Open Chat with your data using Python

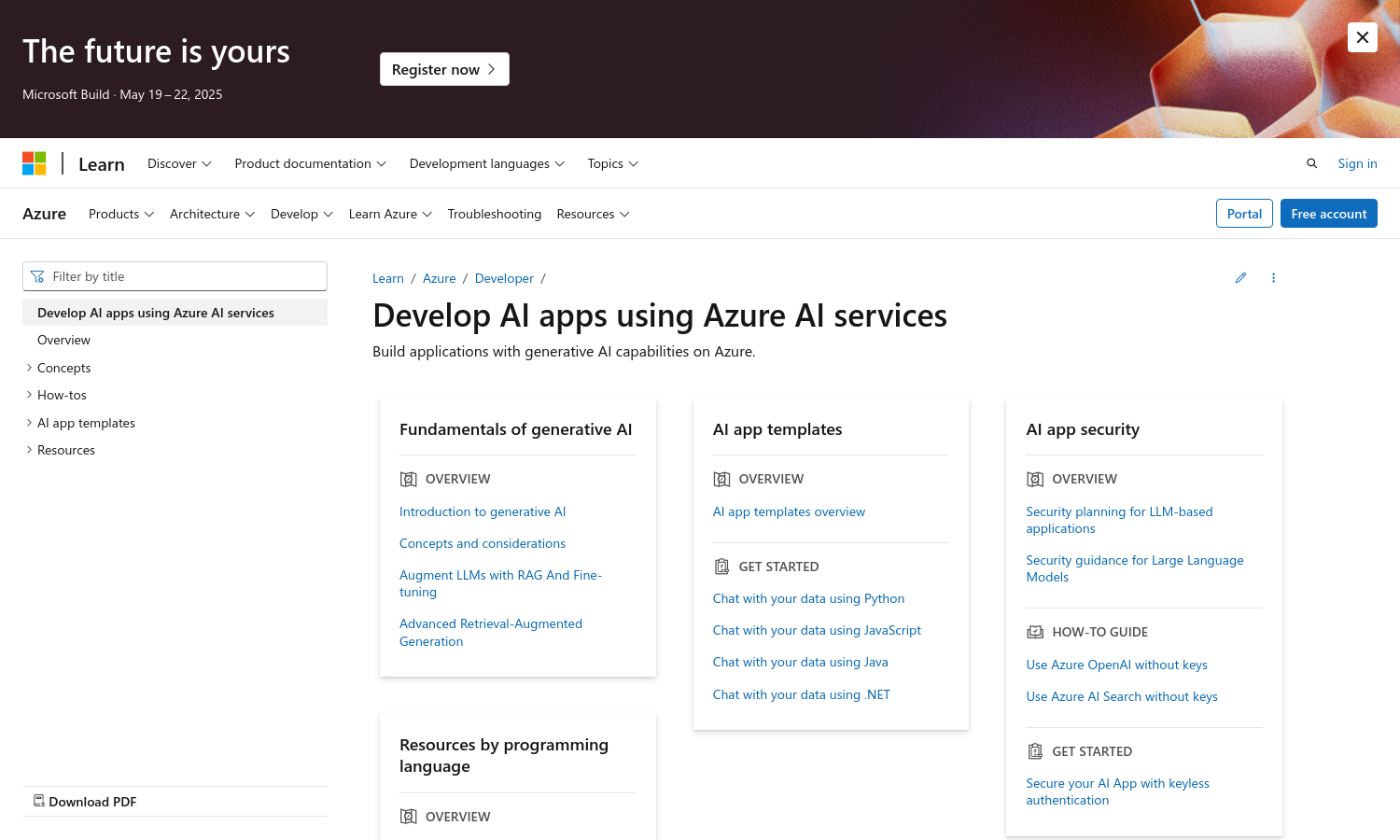(808, 598)
